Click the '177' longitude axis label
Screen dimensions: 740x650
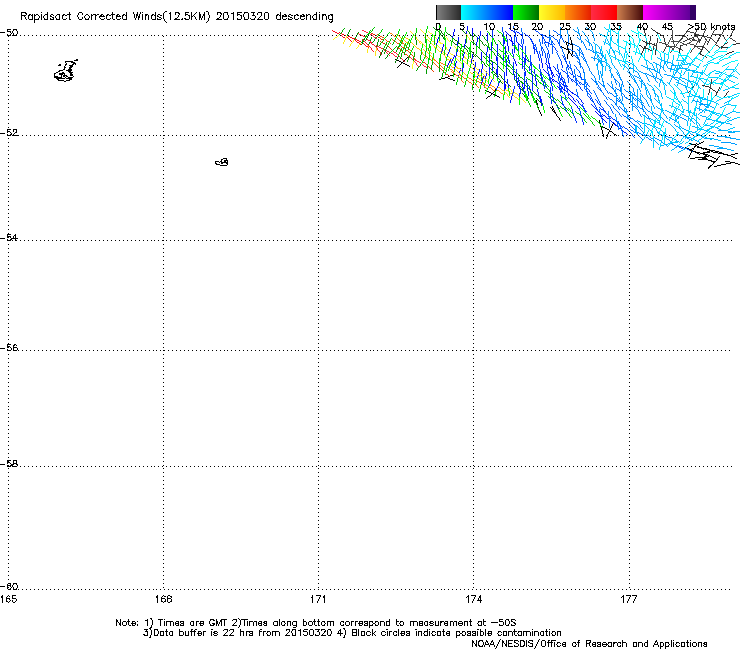(629, 599)
